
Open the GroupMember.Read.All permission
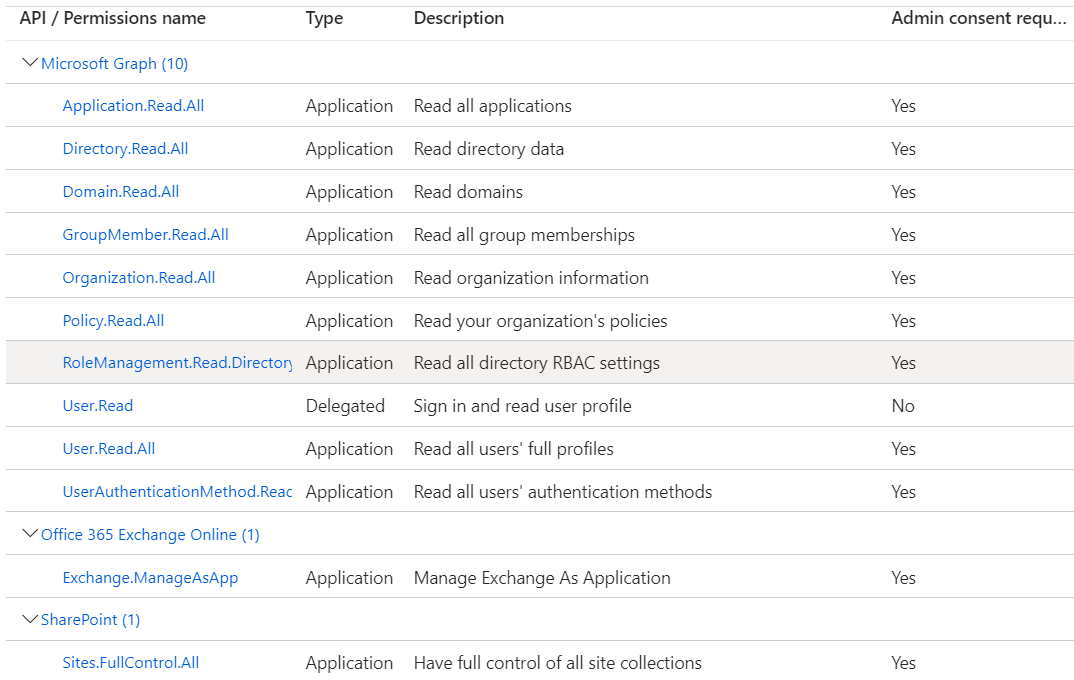coord(145,234)
